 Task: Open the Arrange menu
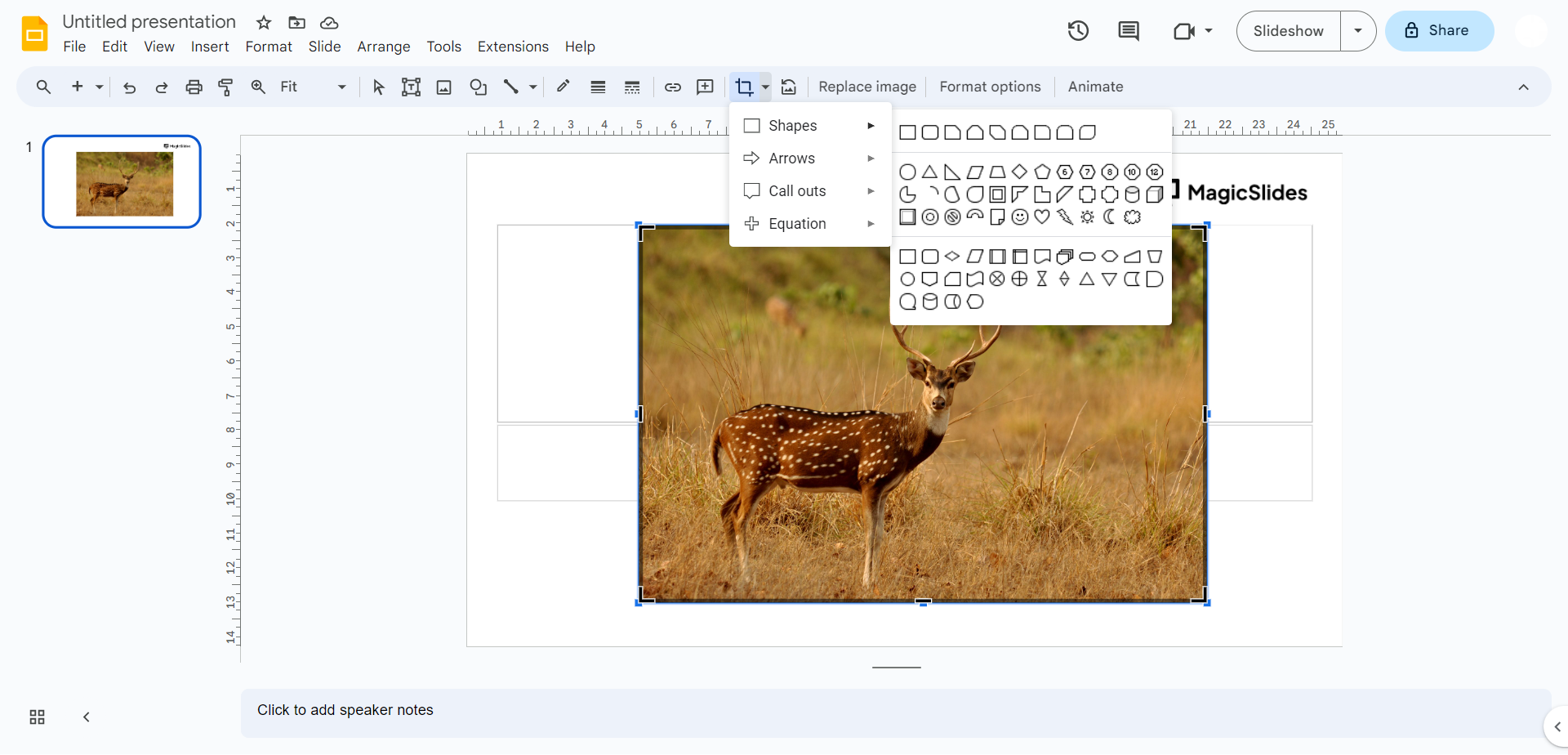pos(383,47)
